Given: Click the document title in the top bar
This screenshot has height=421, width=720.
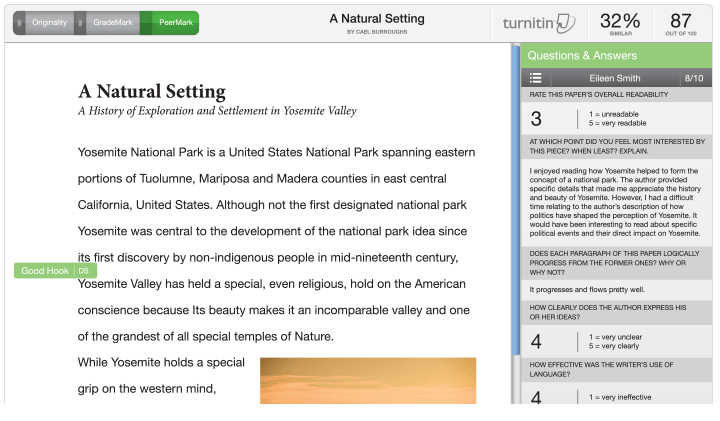Looking at the screenshot, I should pos(377,19).
